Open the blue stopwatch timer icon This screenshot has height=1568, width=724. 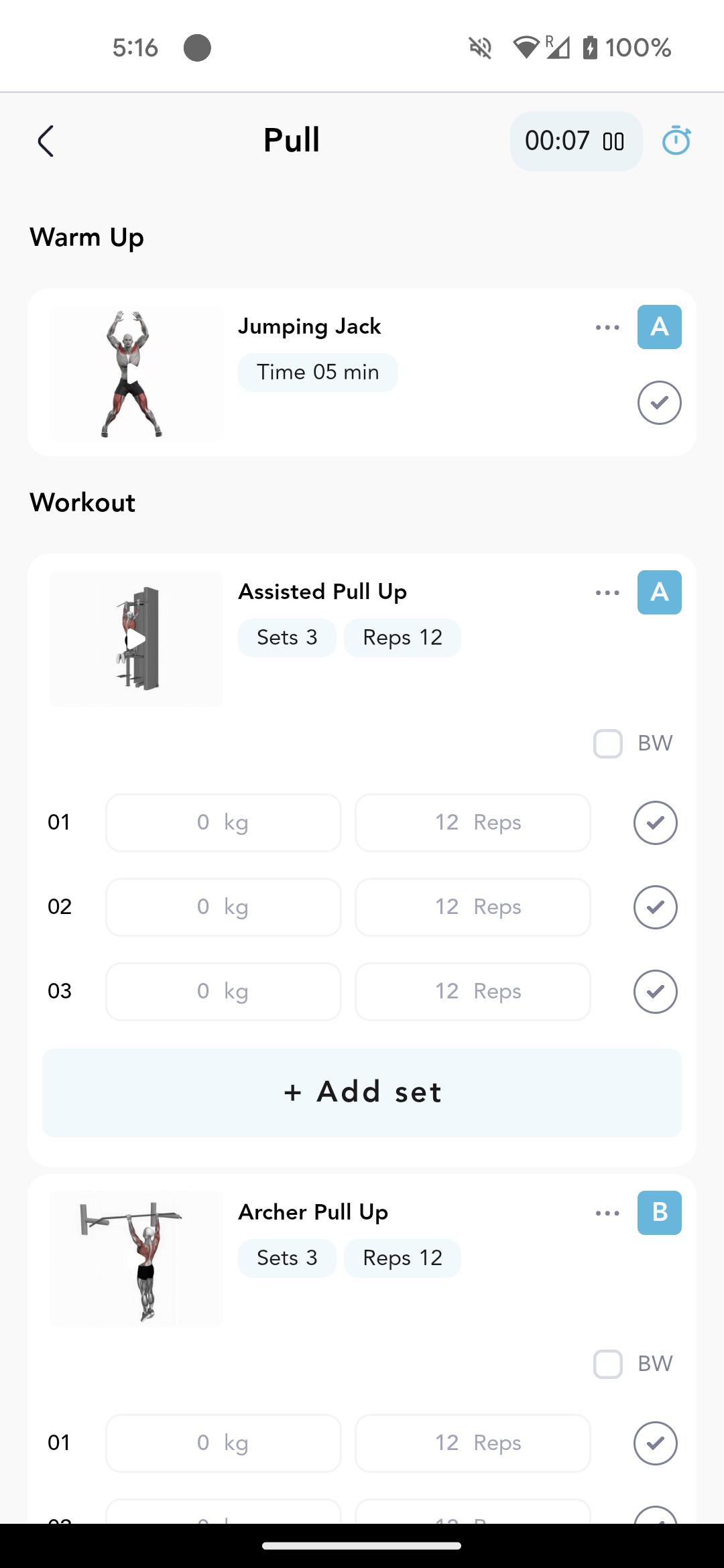[676, 141]
